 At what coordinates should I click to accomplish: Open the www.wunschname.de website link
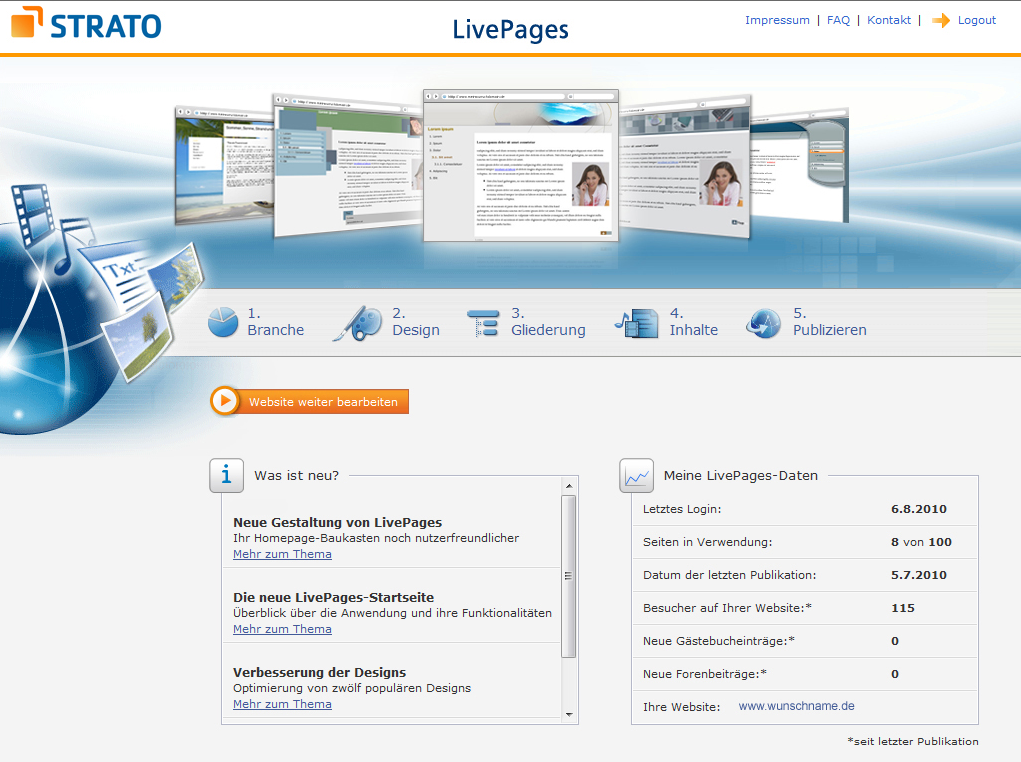[x=796, y=706]
